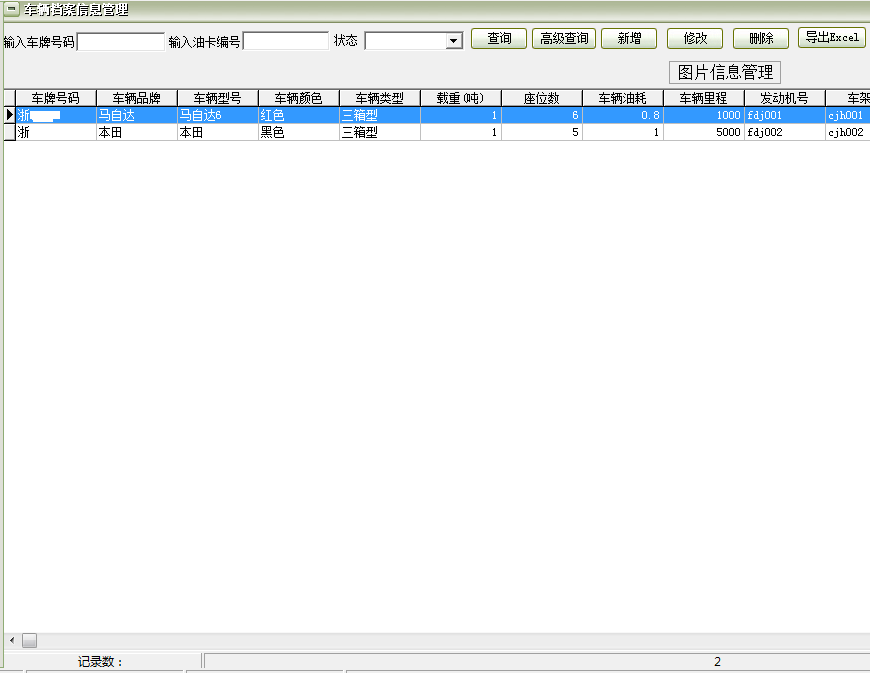The width and height of the screenshot is (870, 673).
Task: Click the 座位数 column header
Action: [x=542, y=98]
